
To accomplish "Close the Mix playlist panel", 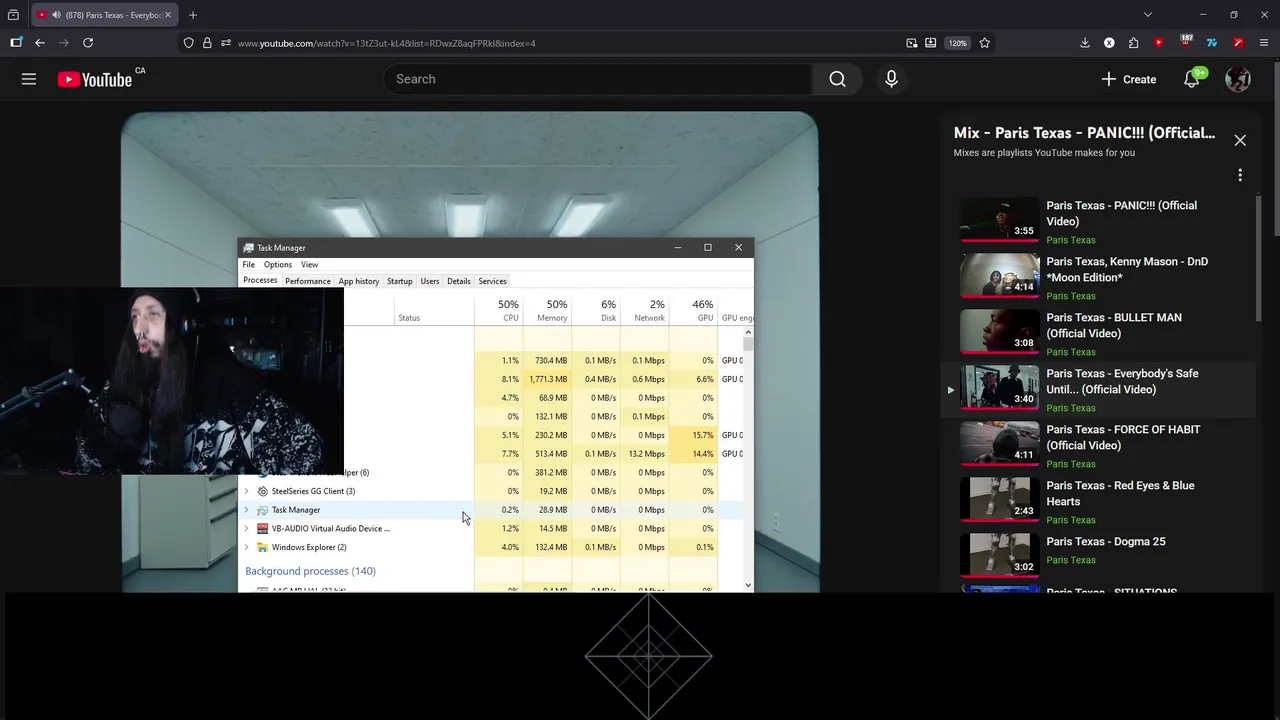I will click(1240, 140).
